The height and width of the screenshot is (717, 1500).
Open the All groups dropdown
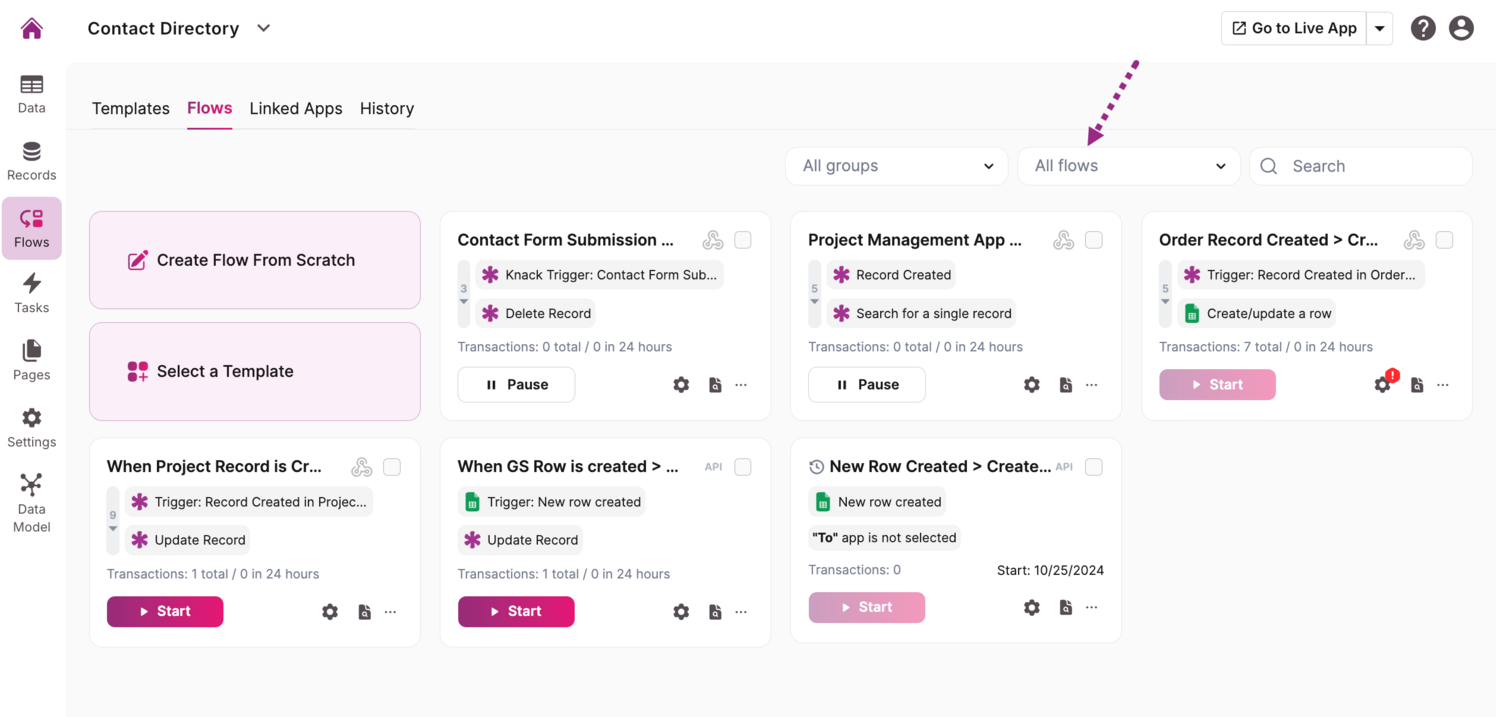(x=897, y=166)
